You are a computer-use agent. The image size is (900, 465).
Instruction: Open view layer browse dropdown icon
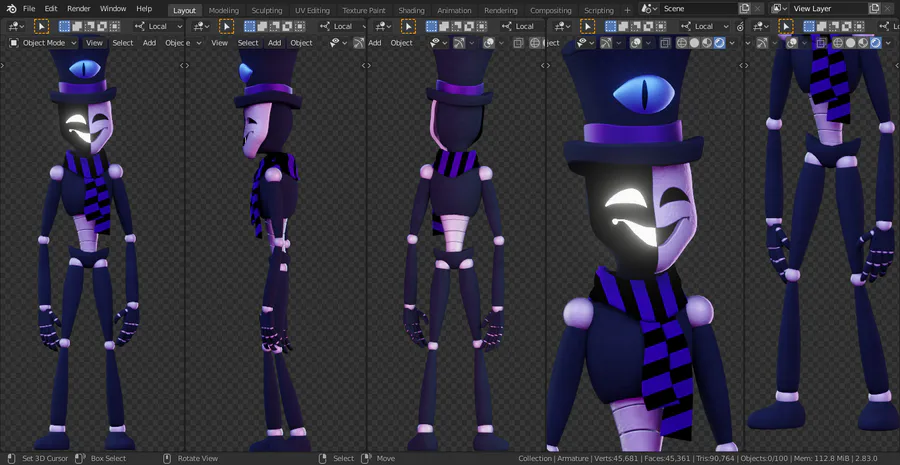[x=778, y=9]
